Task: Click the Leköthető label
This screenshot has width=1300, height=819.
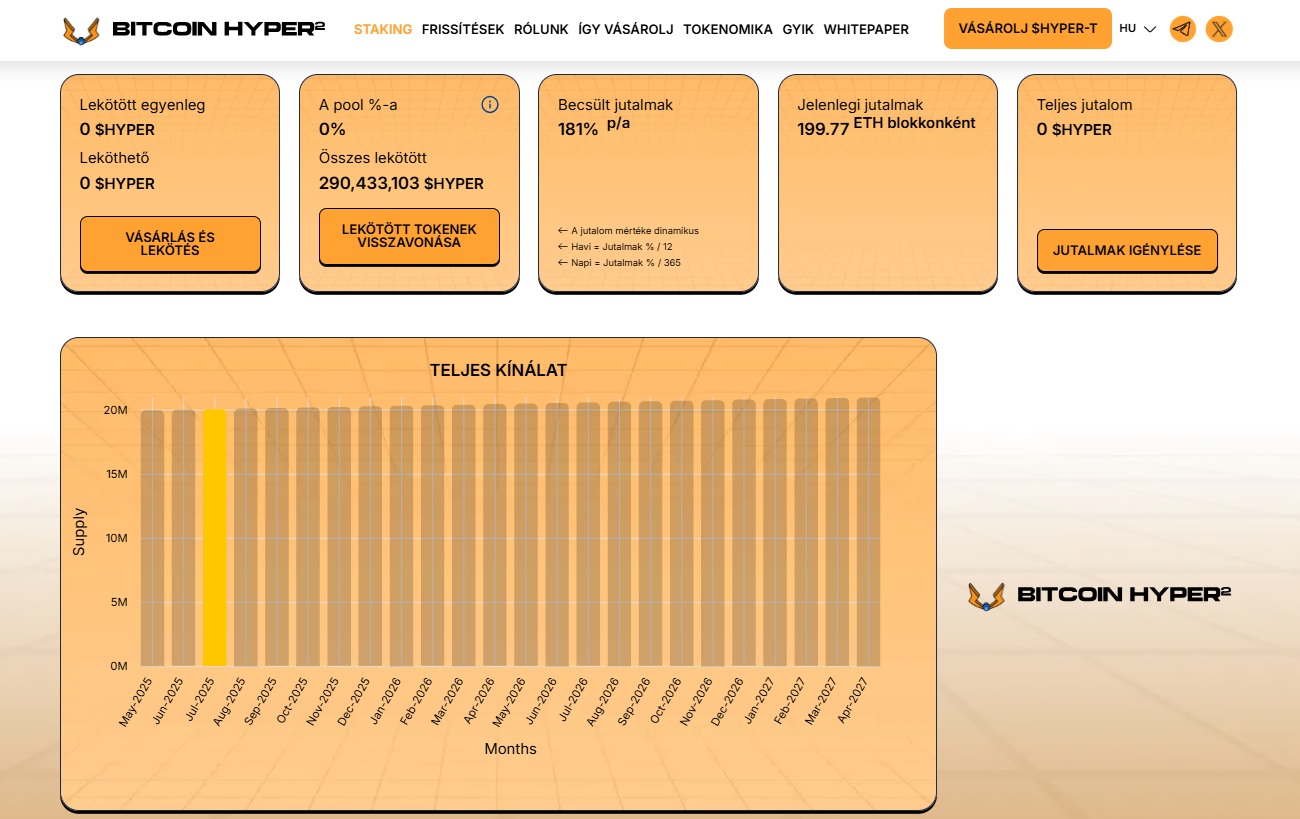Action: point(115,158)
